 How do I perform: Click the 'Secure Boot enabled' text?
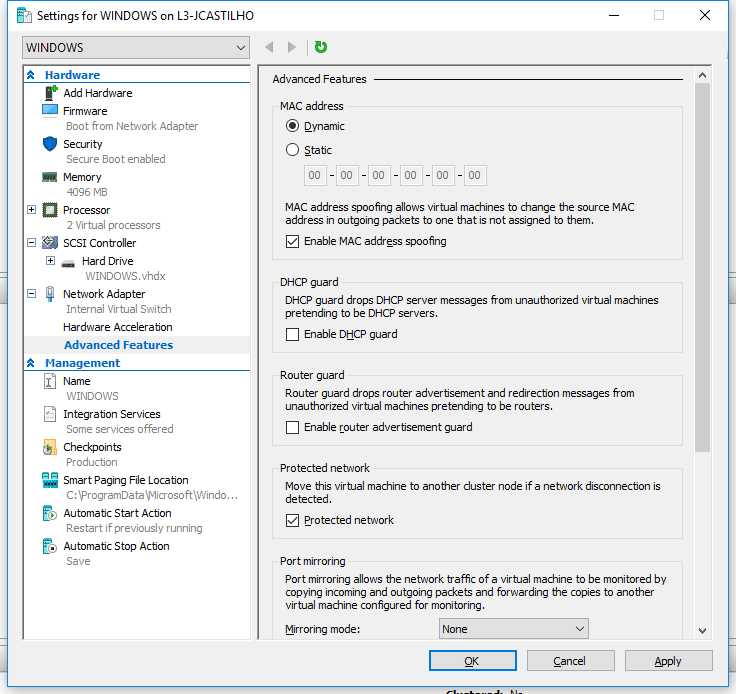click(115, 159)
